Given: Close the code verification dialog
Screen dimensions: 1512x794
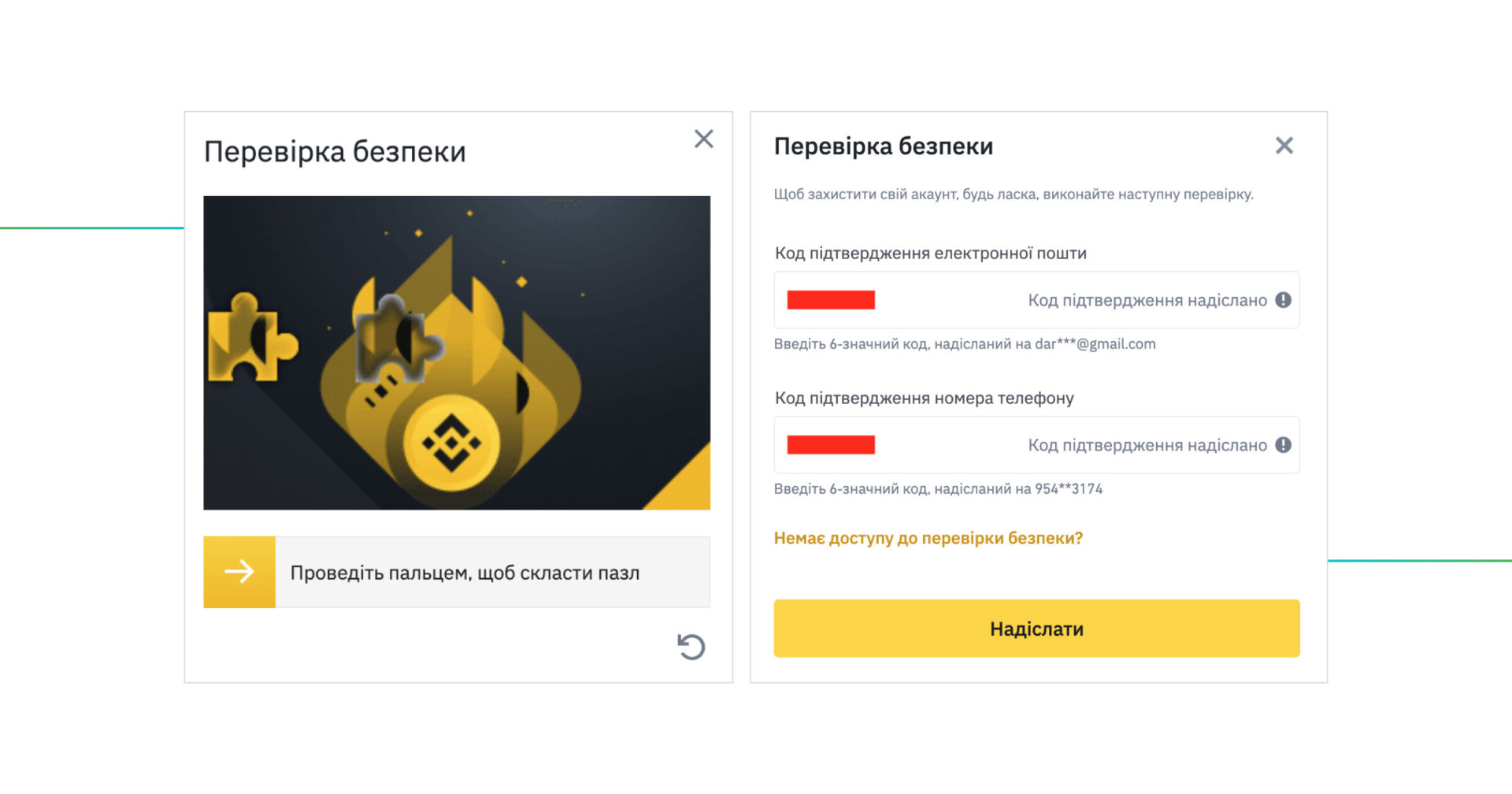Looking at the screenshot, I should click(1284, 146).
